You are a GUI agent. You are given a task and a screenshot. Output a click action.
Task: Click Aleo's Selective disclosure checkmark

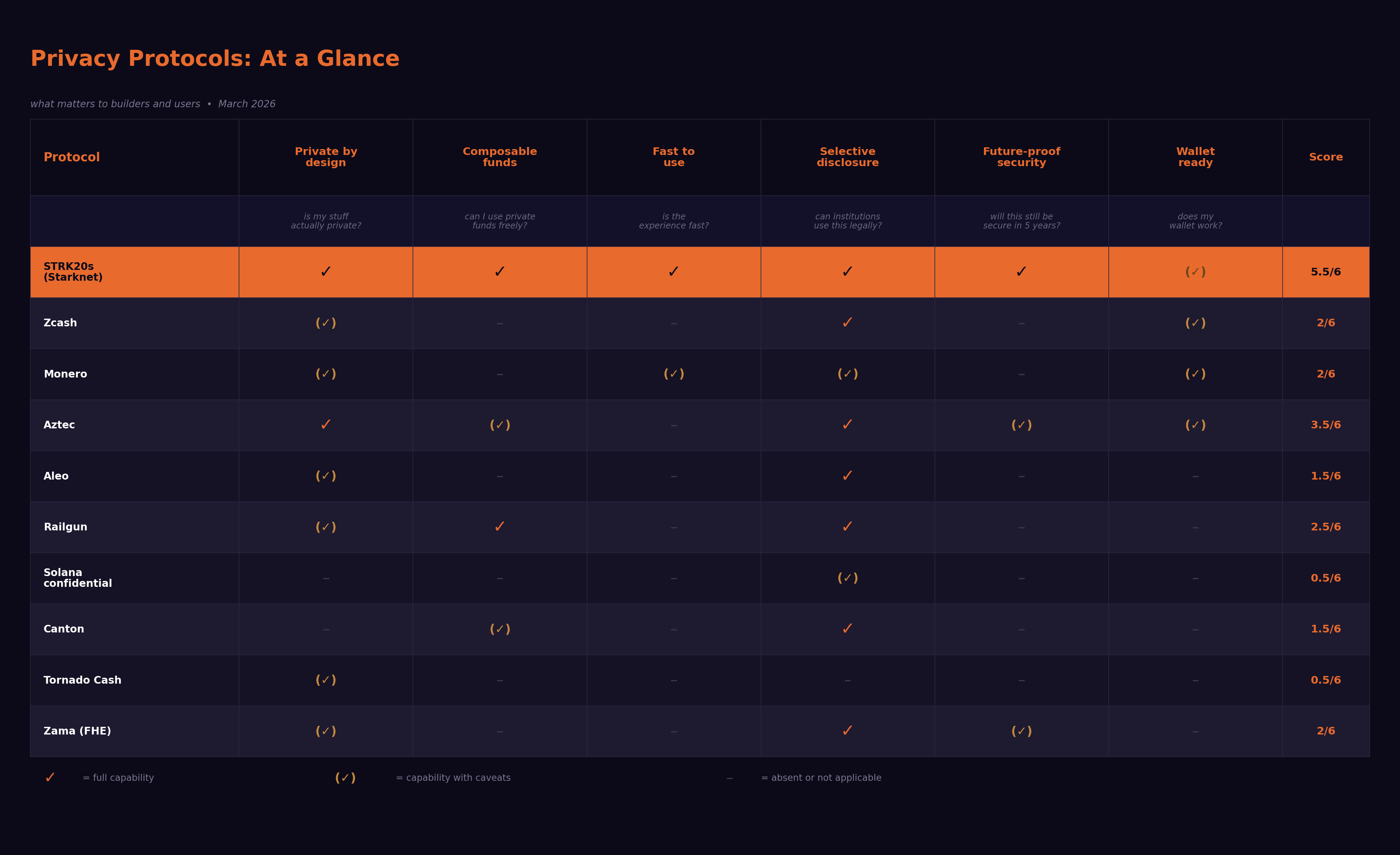pos(847,476)
